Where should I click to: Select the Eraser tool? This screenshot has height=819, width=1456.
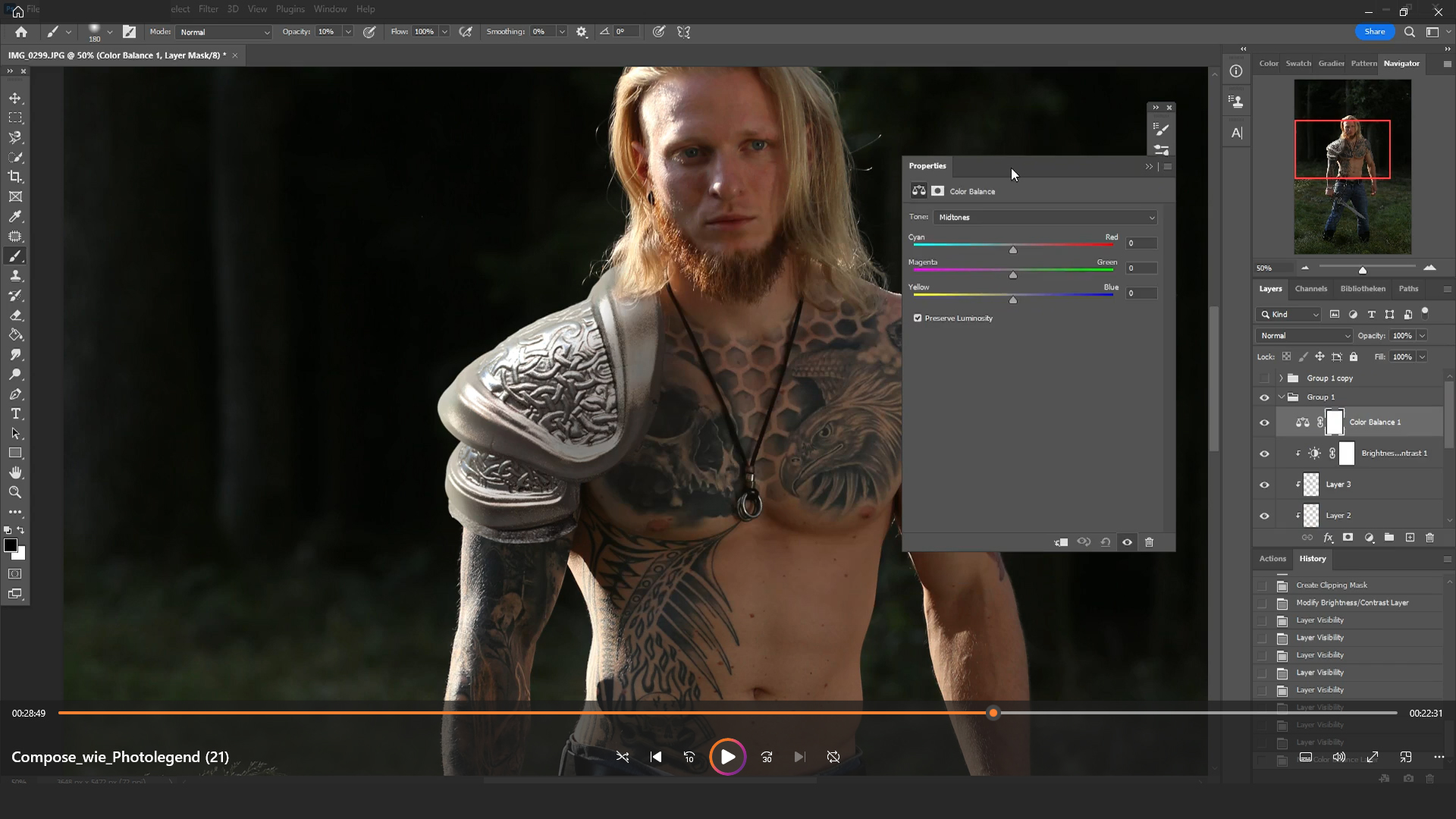tap(15, 315)
